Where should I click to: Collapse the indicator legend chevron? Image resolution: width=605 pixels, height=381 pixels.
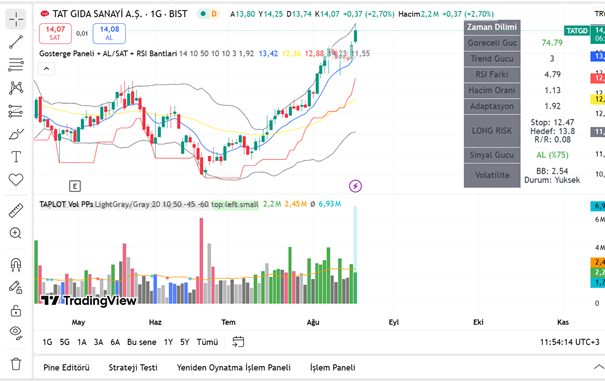46,69
